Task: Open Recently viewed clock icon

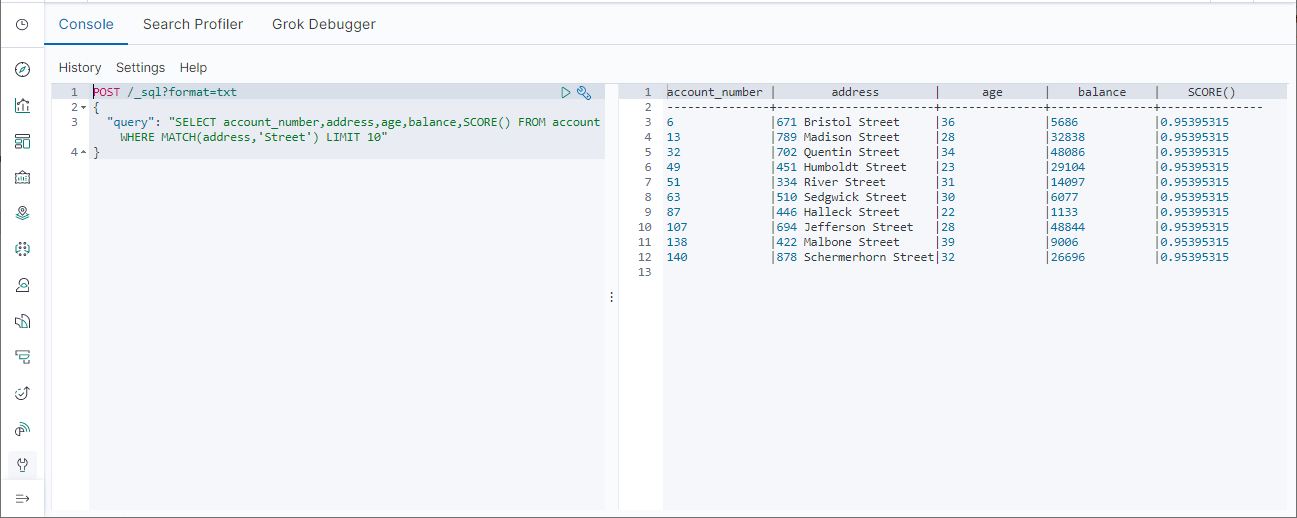Action: (22, 24)
